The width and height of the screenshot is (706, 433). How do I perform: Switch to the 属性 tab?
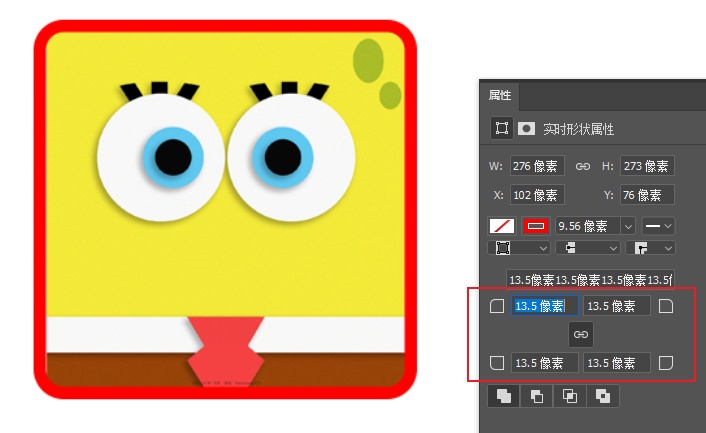[x=499, y=95]
